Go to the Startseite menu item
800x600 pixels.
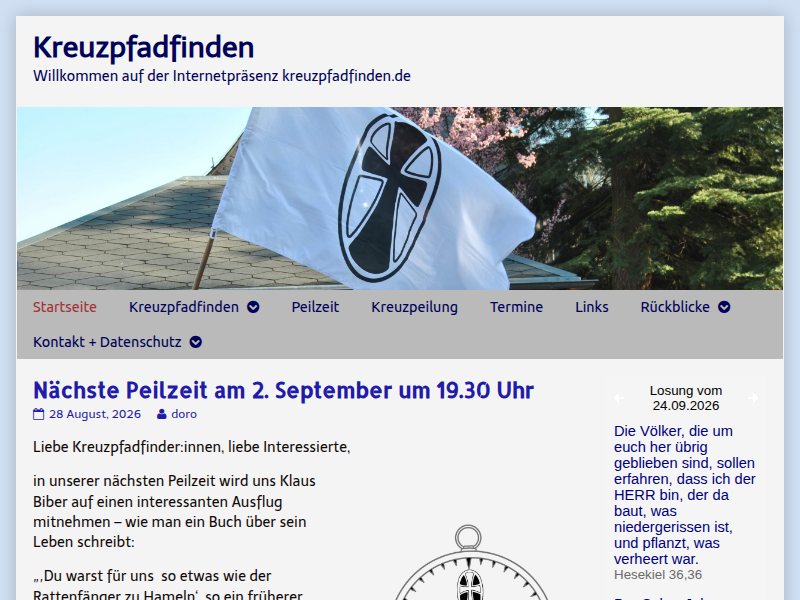click(x=65, y=307)
